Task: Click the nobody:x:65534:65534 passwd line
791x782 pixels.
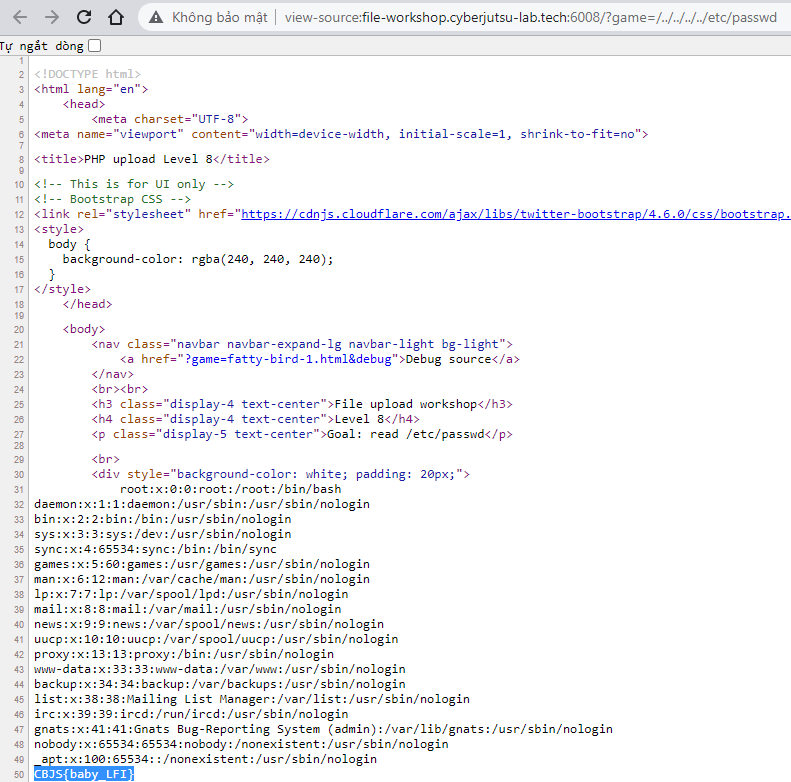Action: tap(241, 744)
